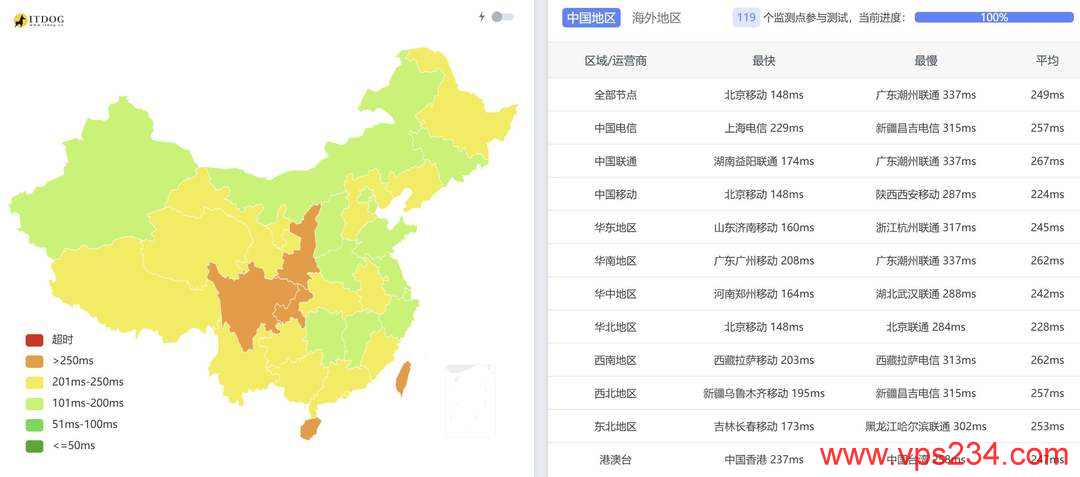Image resolution: width=1080 pixels, height=477 pixels.
Task: Click the 101ms-200ms legend swatch
Action: [34, 403]
